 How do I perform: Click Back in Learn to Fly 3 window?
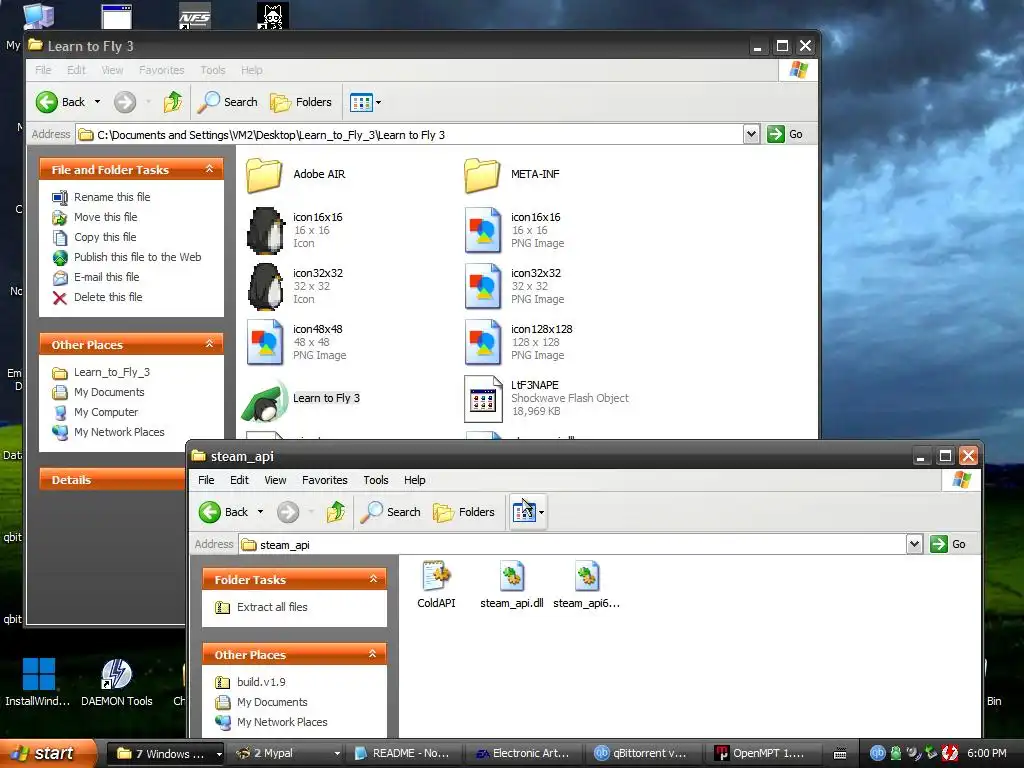click(60, 102)
